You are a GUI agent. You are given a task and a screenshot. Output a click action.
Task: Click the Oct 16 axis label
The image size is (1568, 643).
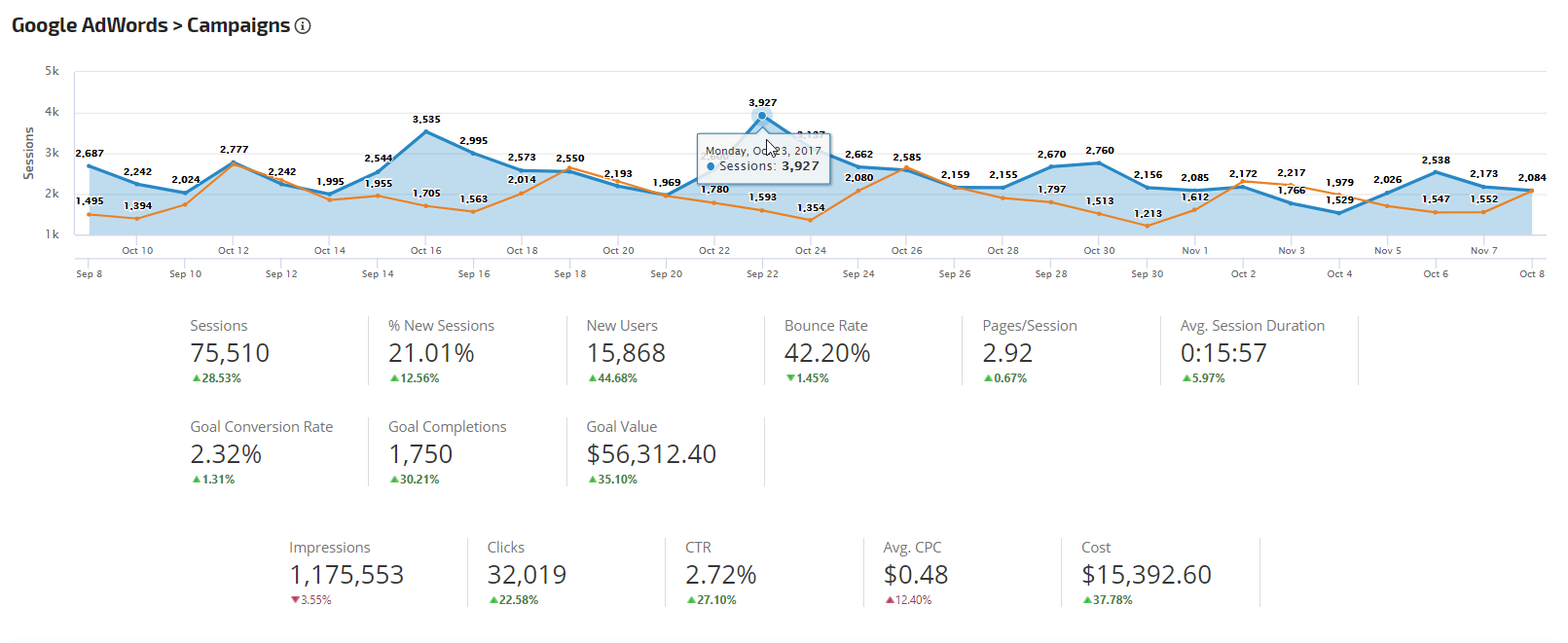click(425, 251)
